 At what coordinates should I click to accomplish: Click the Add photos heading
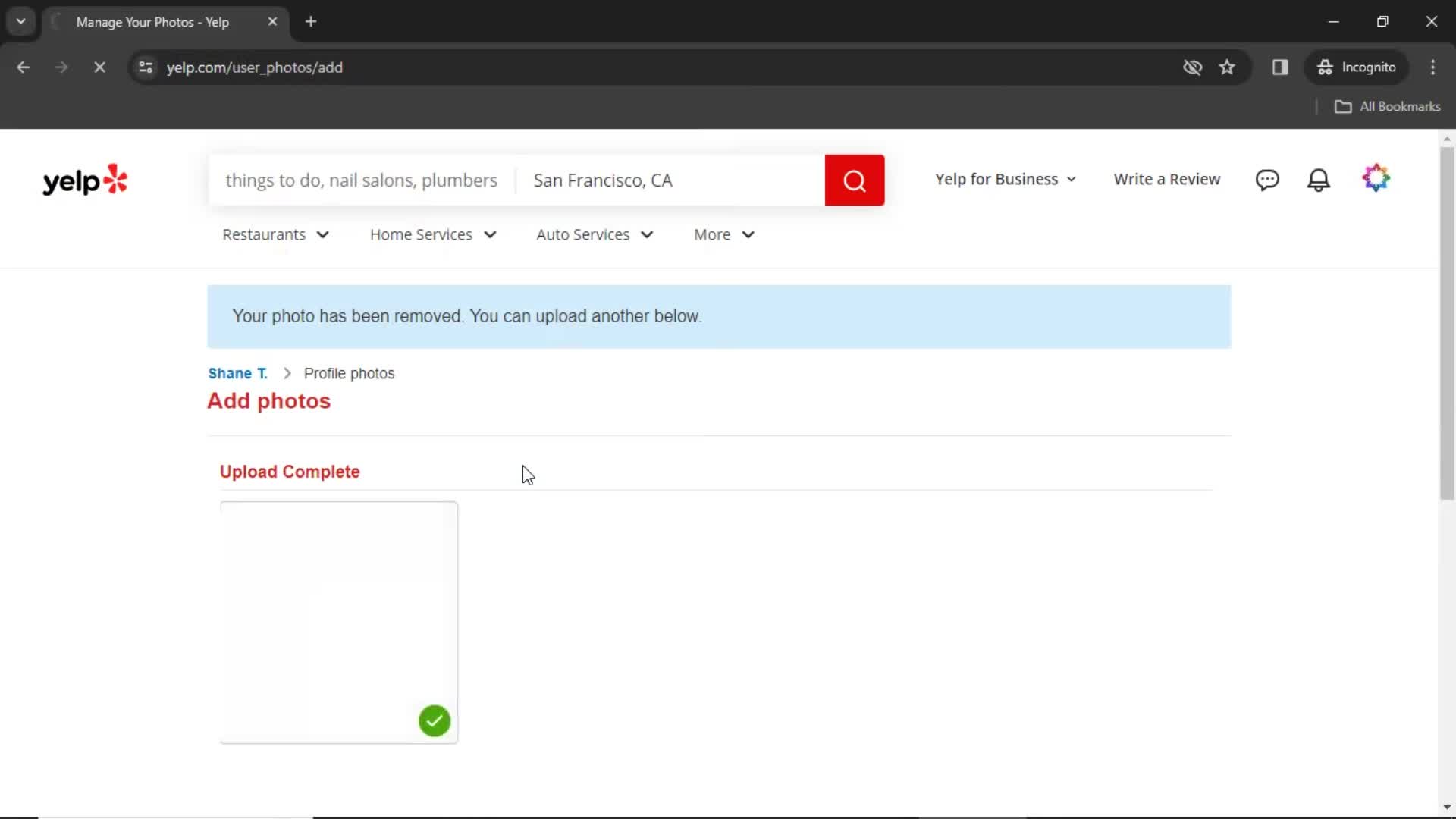click(269, 401)
